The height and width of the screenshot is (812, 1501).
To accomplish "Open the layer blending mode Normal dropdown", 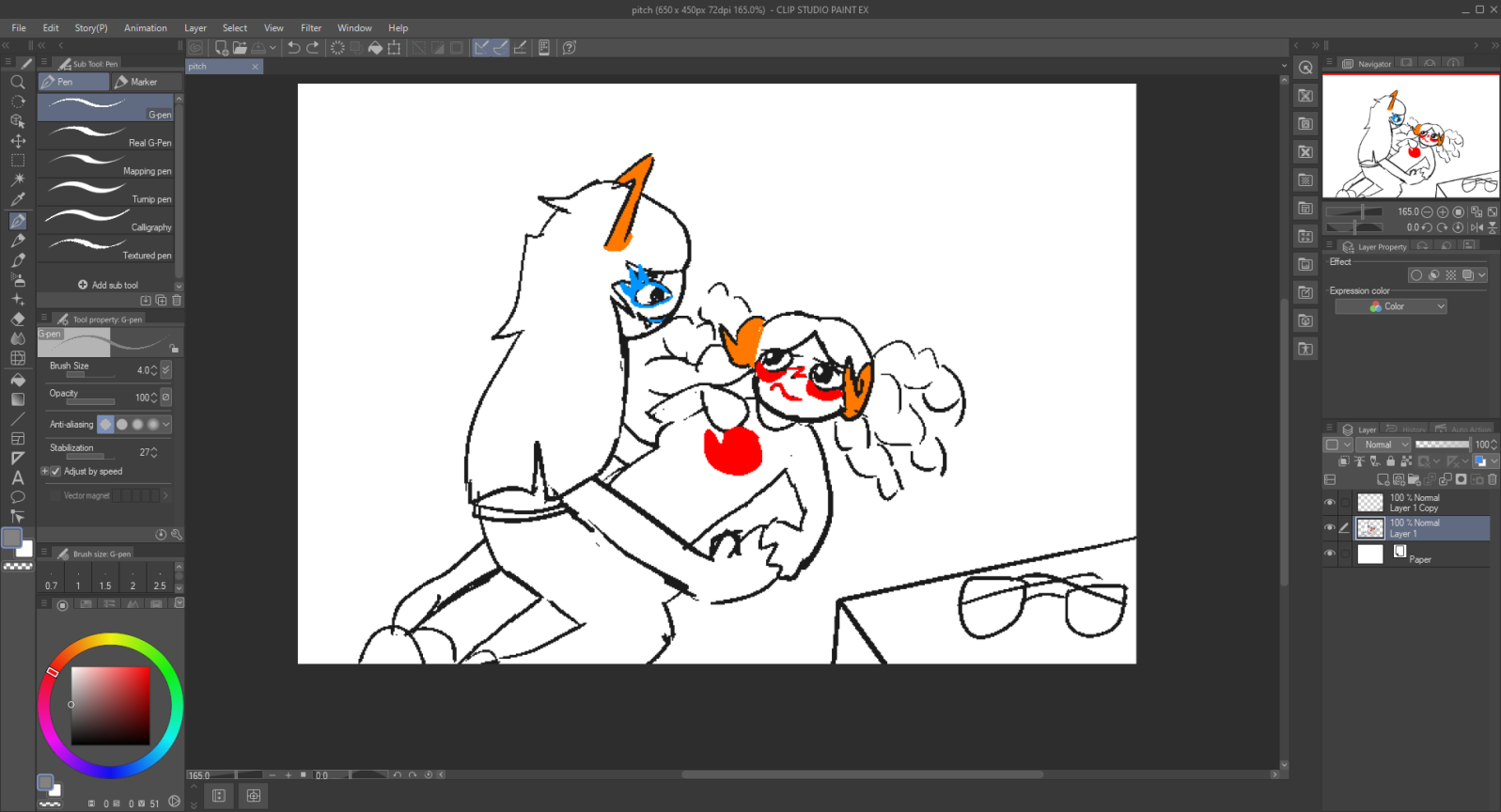I will [1384, 445].
